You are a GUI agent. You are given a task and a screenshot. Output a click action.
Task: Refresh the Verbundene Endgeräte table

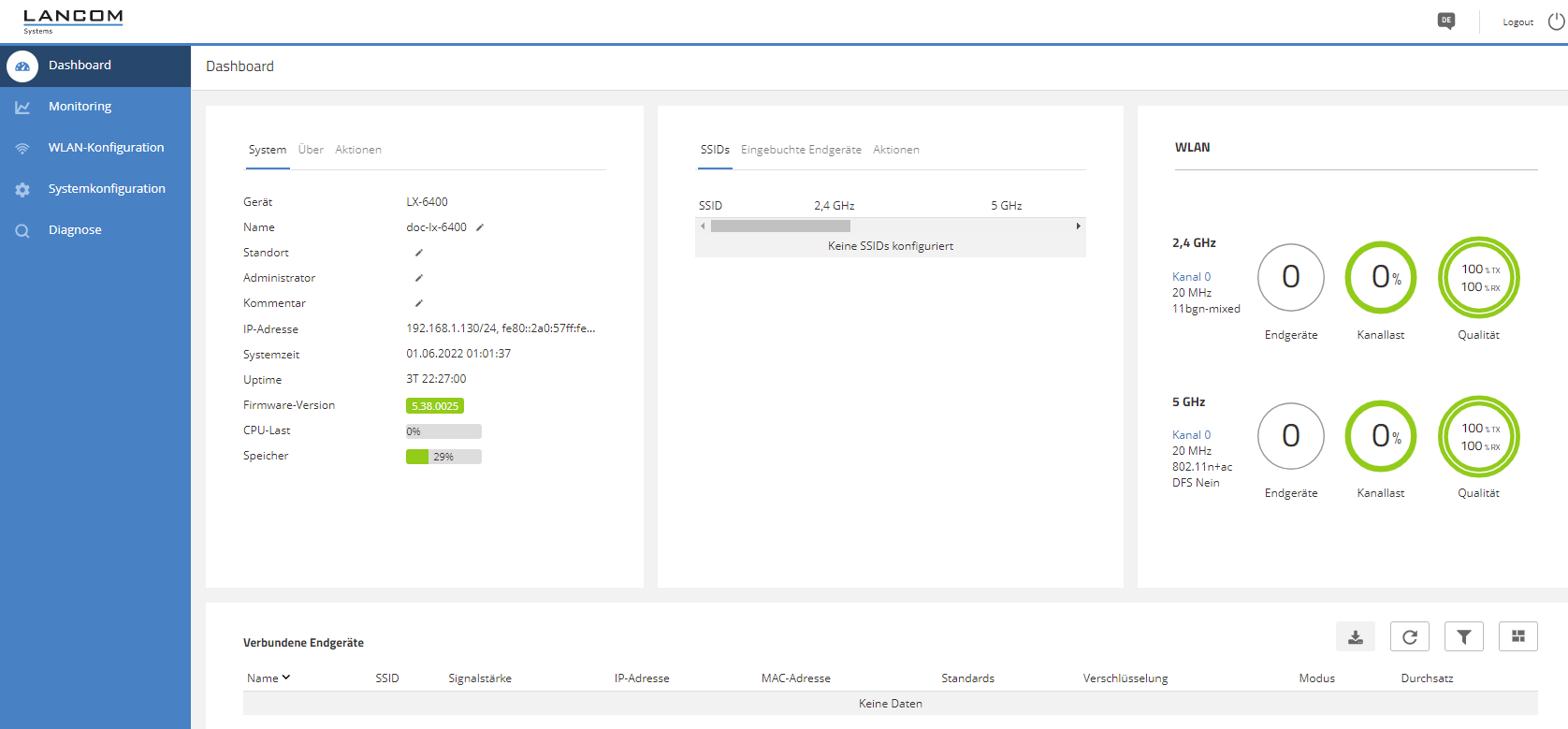[x=1409, y=637]
